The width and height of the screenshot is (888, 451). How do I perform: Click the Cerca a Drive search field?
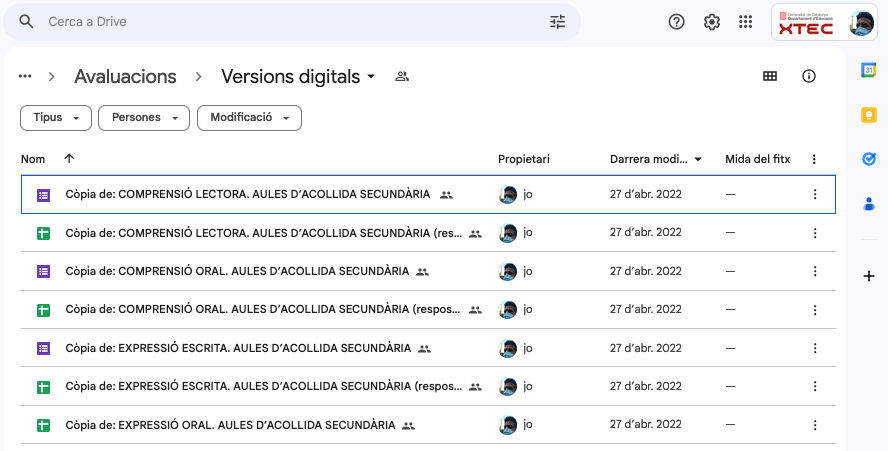pyautogui.click(x=290, y=22)
